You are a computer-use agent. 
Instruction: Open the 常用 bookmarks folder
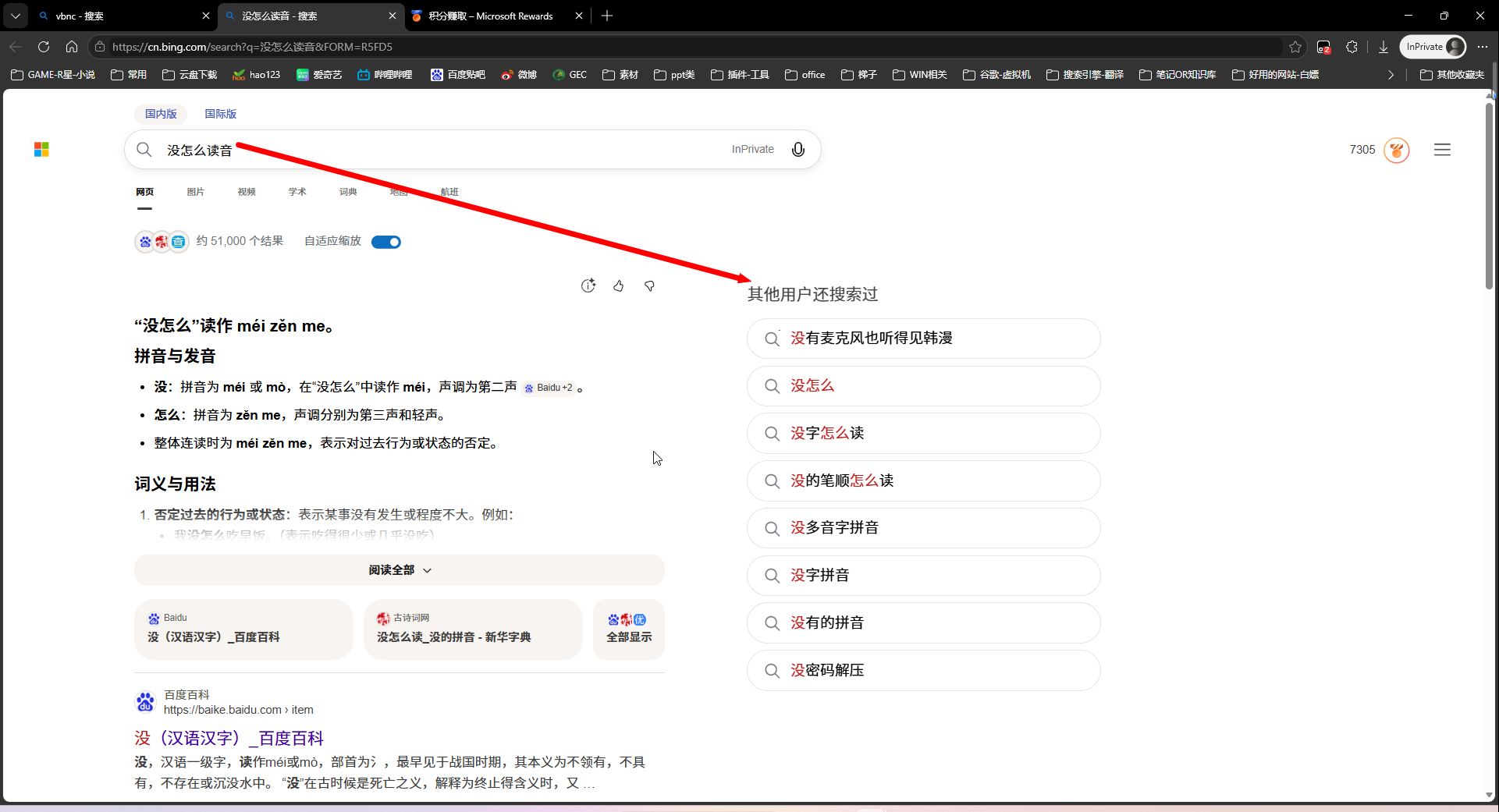(x=129, y=75)
